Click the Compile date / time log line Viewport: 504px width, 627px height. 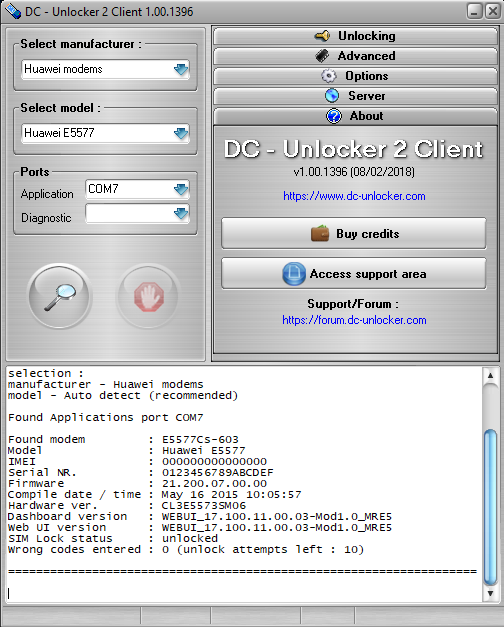pyautogui.click(x=154, y=495)
